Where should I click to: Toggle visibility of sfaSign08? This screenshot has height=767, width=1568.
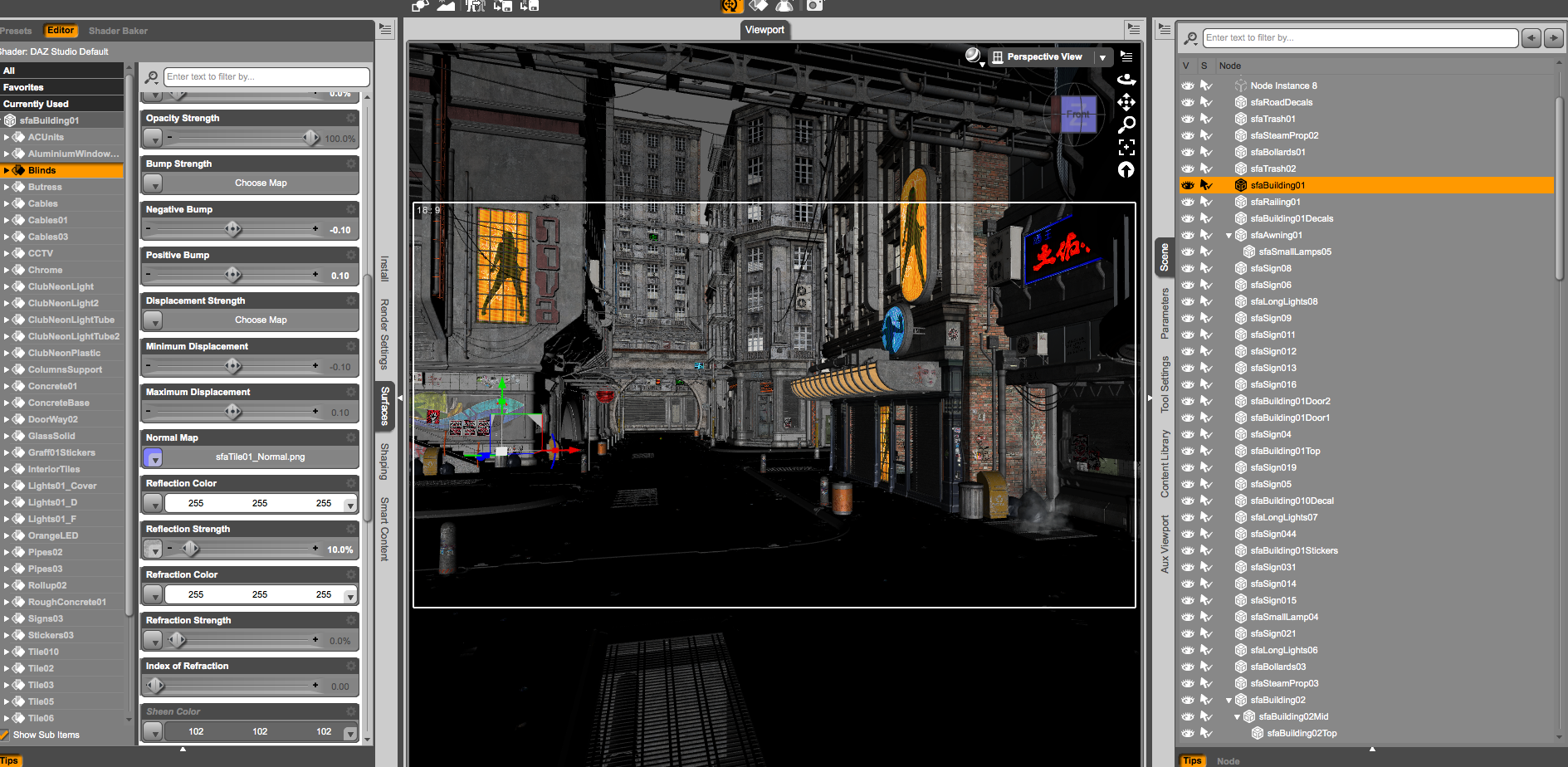pyautogui.click(x=1188, y=268)
